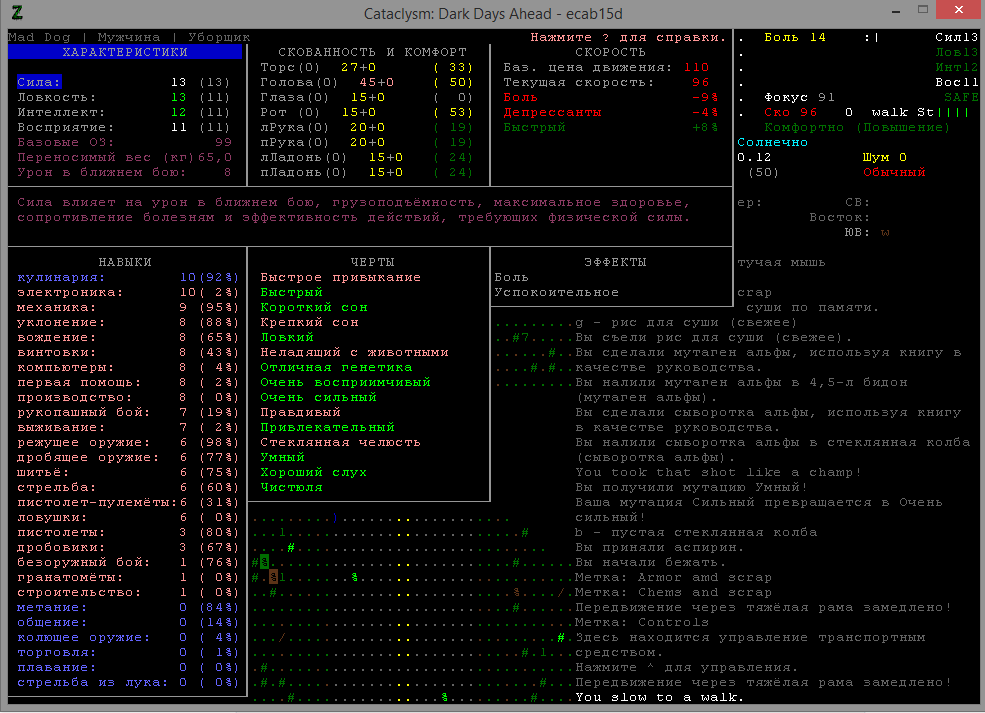Viewport: 985px width, 713px height.
Task: Click the Отличная генетика trait
Action: [336, 367]
